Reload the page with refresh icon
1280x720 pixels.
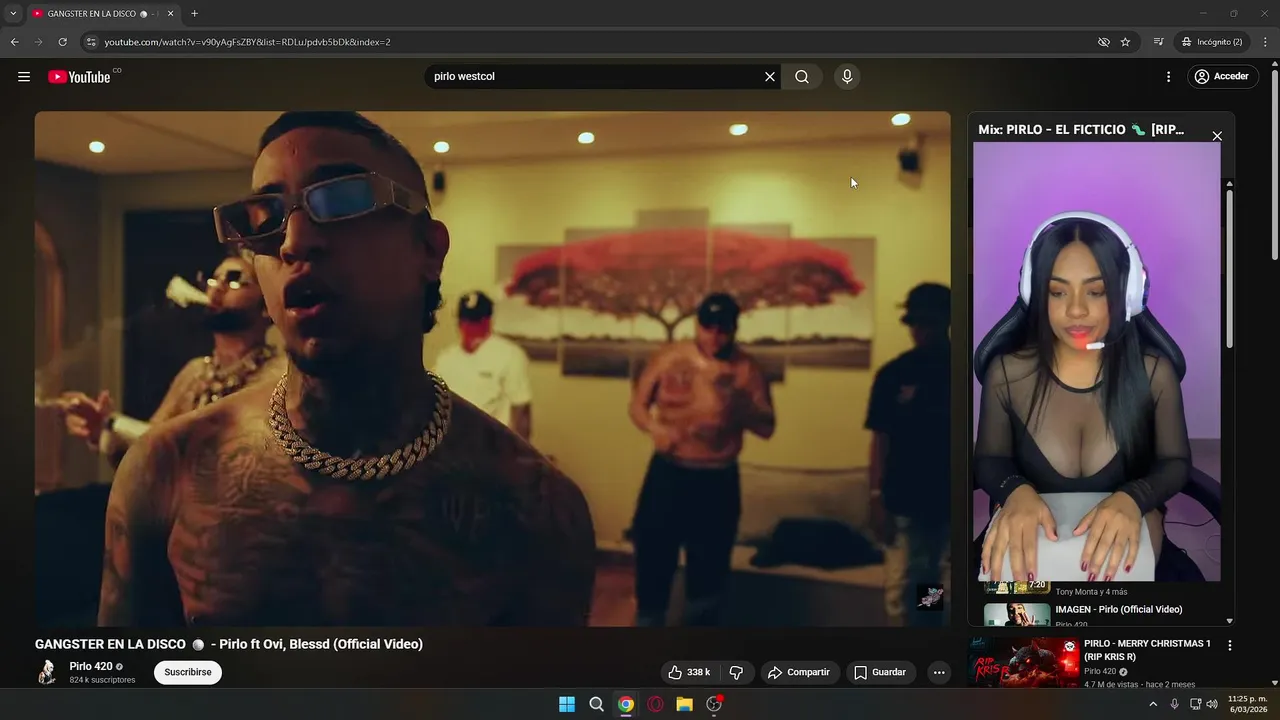coord(62,42)
